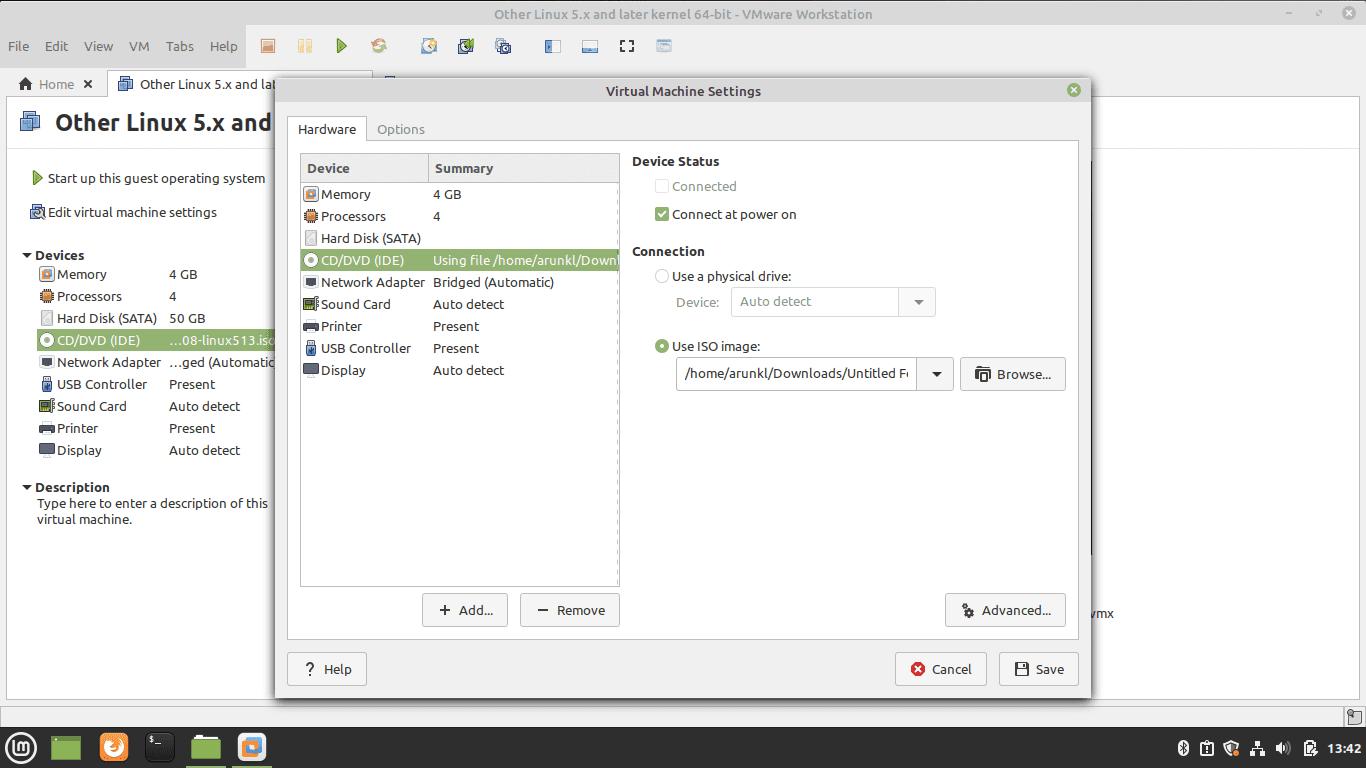Click the Summary column header
Screen dimensions: 1366x768
click(523, 168)
